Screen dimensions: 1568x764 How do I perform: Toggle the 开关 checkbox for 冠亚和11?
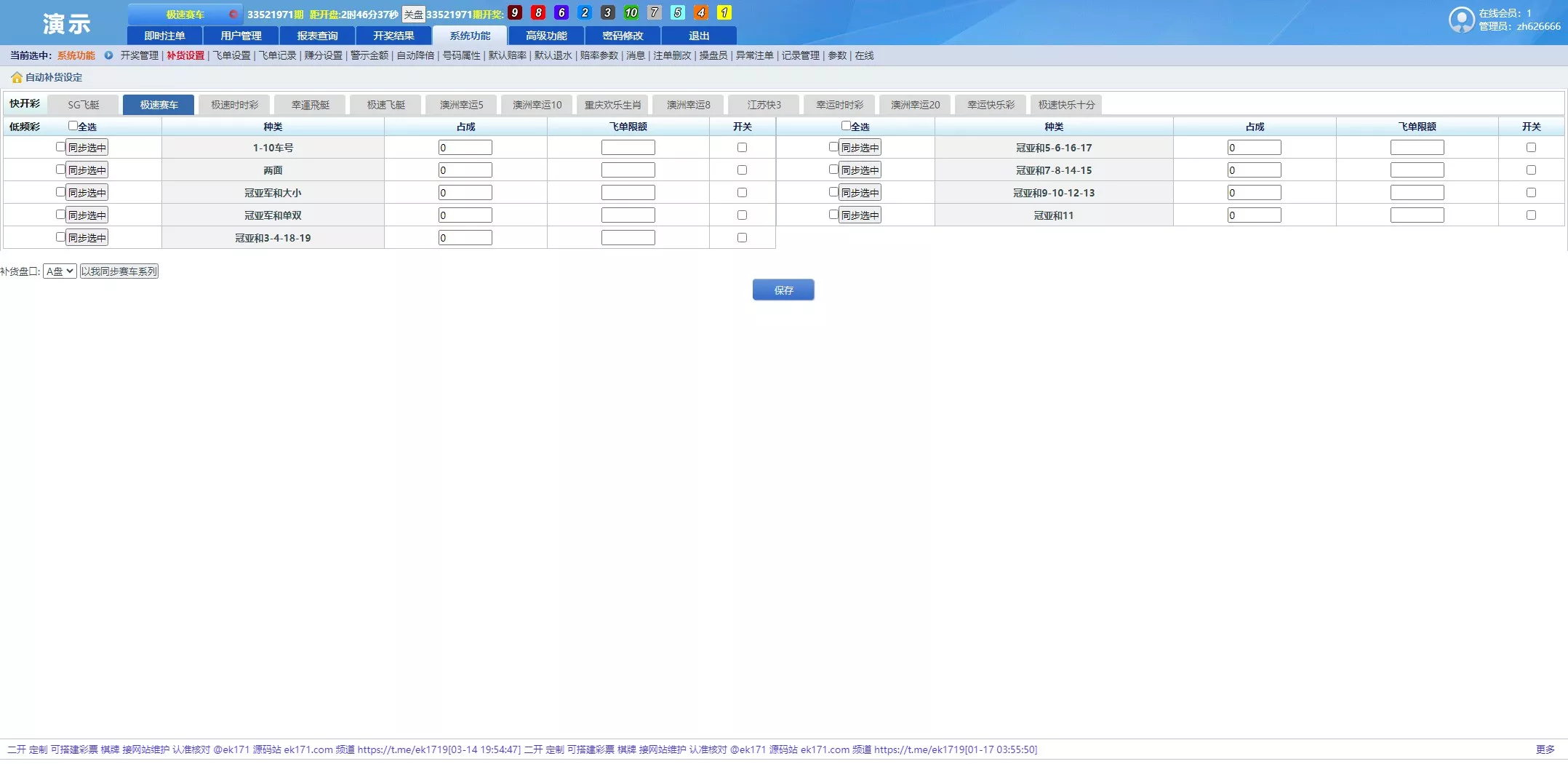[1531, 215]
